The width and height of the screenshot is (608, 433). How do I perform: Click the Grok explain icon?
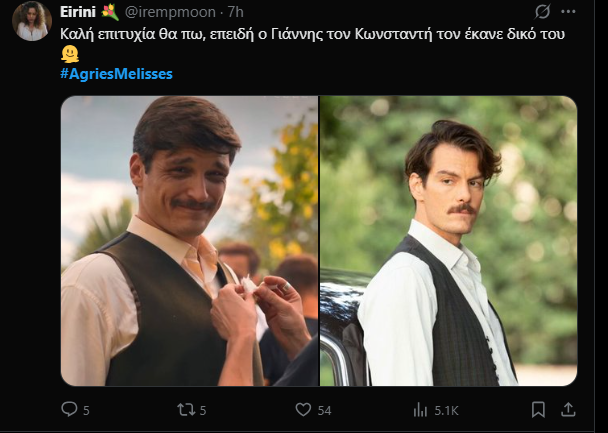coord(542,12)
